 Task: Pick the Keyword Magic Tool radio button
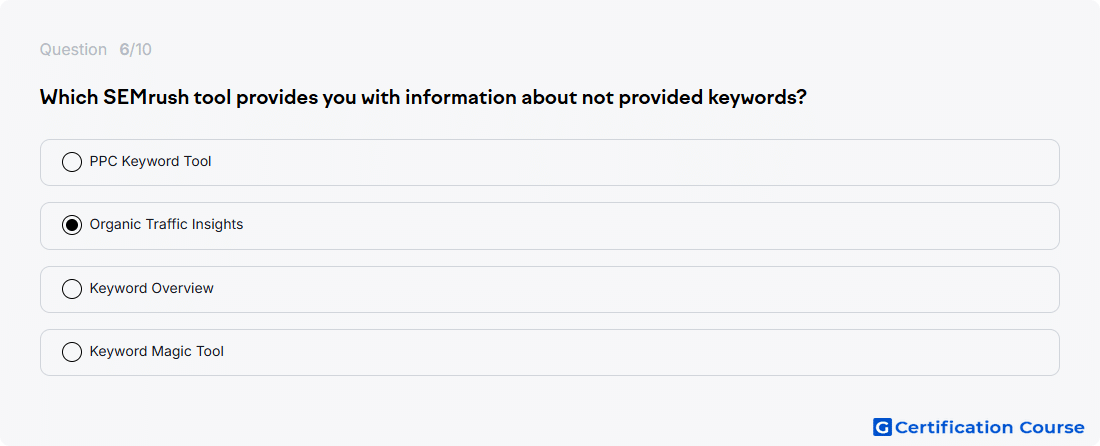(x=72, y=352)
